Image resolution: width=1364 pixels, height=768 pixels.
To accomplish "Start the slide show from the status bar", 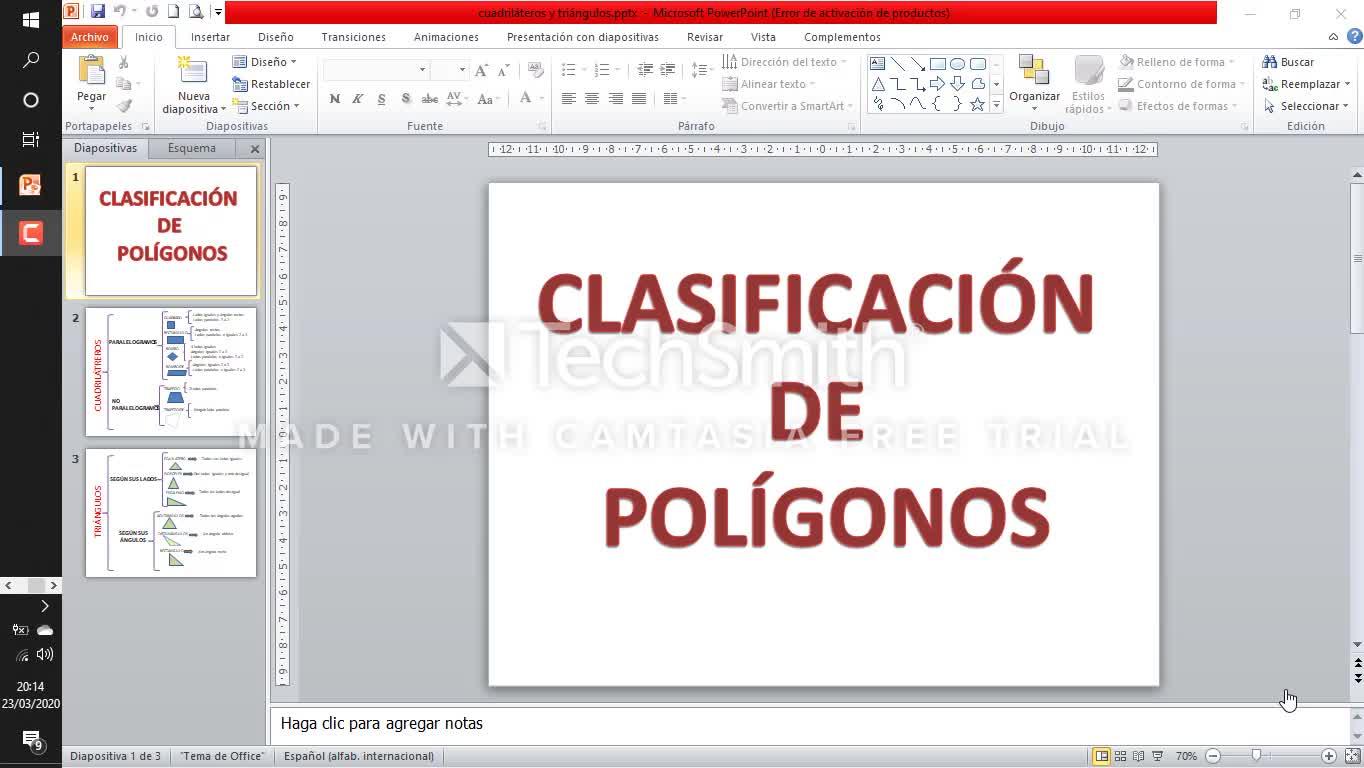I will [1158, 756].
